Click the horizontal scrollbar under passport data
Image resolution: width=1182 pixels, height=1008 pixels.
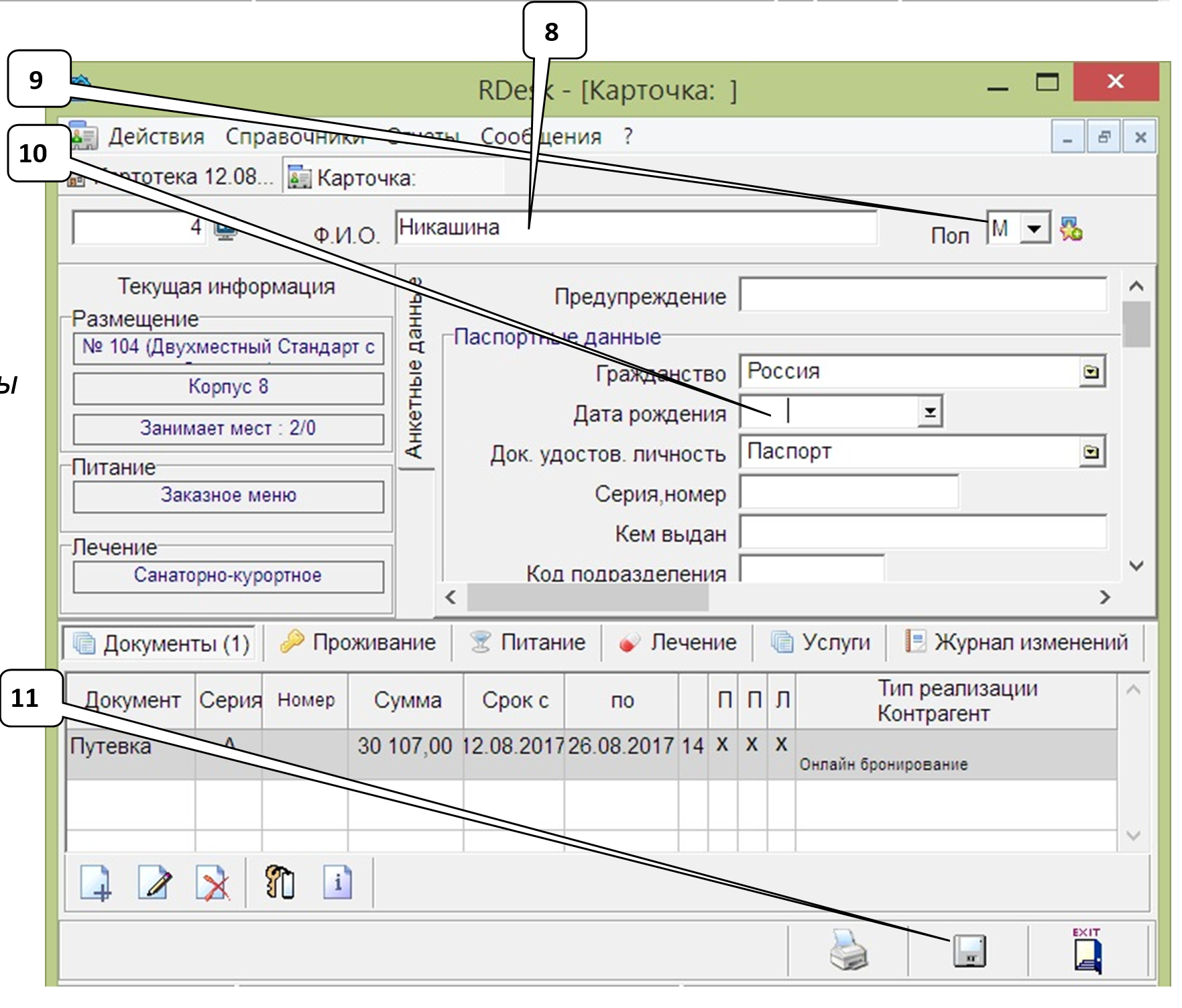tap(587, 597)
